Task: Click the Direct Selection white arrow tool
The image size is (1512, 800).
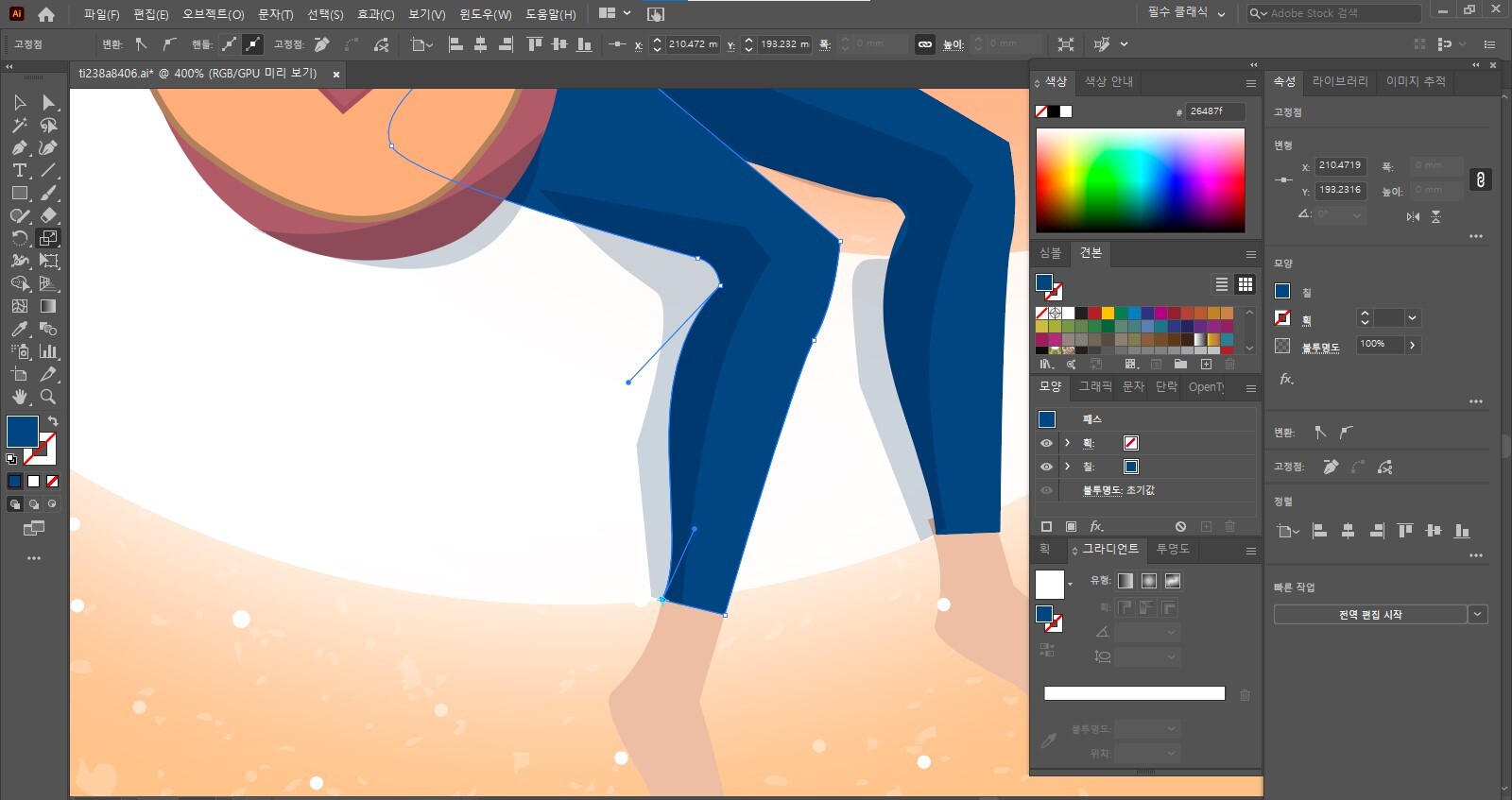Action: (x=48, y=102)
